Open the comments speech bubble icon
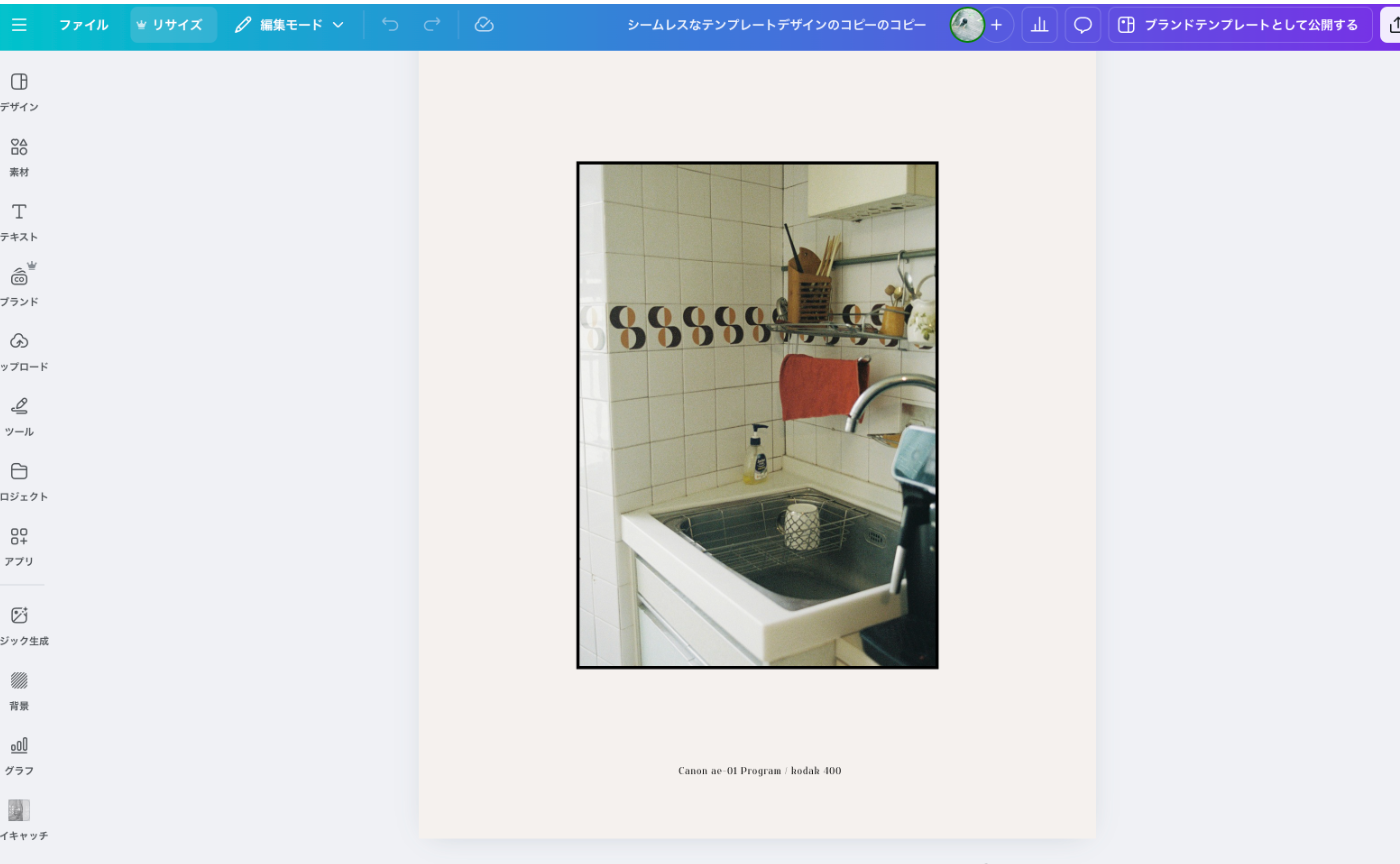Screen dimensions: 1400x864 [1082, 25]
